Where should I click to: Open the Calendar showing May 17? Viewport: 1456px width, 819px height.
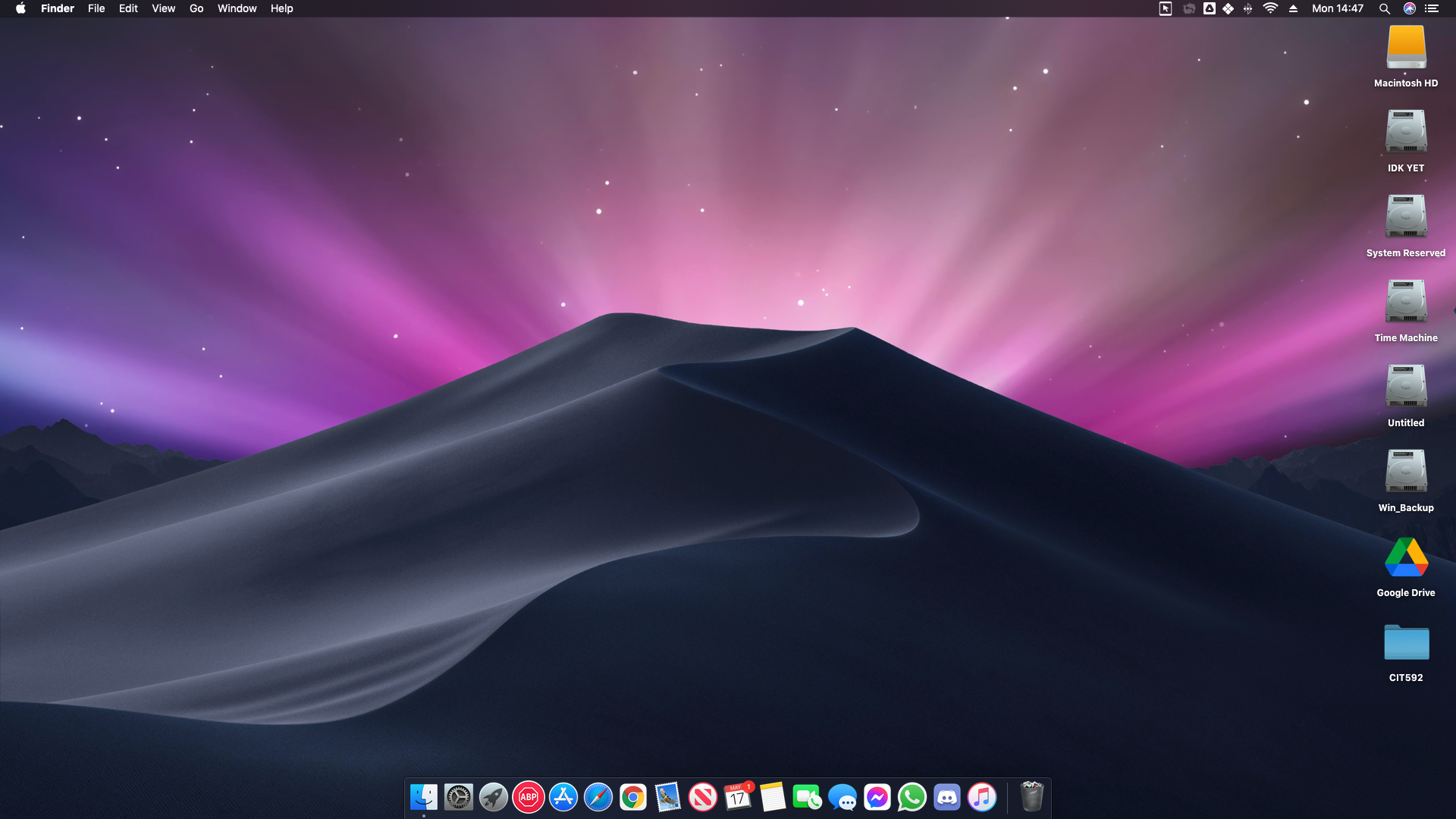pos(737,797)
